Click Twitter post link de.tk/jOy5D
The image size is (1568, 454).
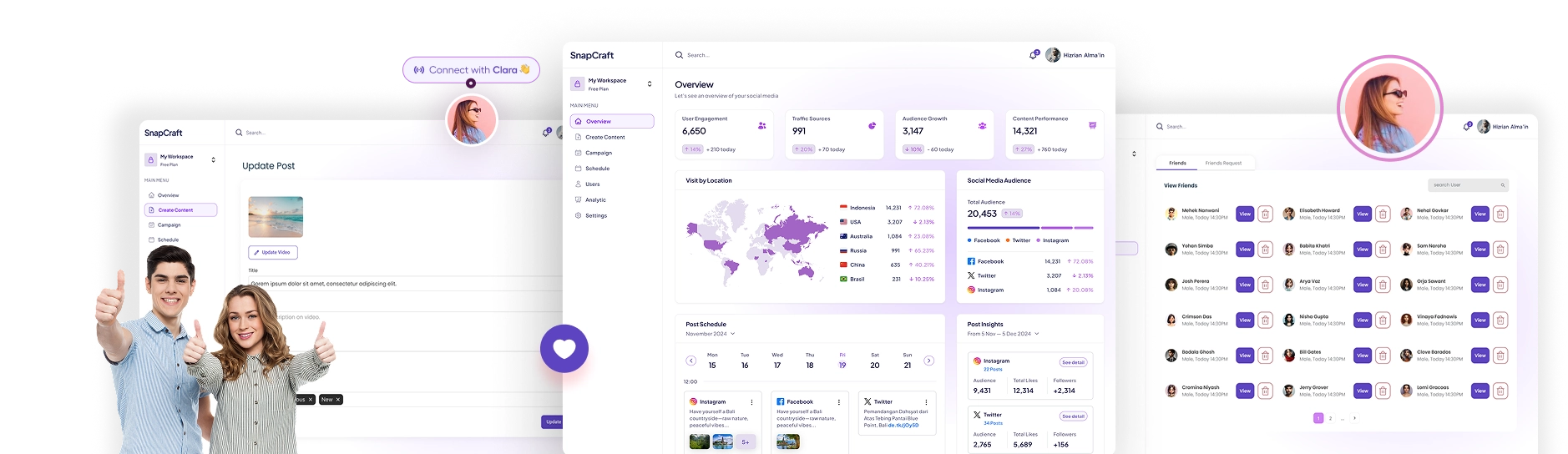[x=903, y=426]
